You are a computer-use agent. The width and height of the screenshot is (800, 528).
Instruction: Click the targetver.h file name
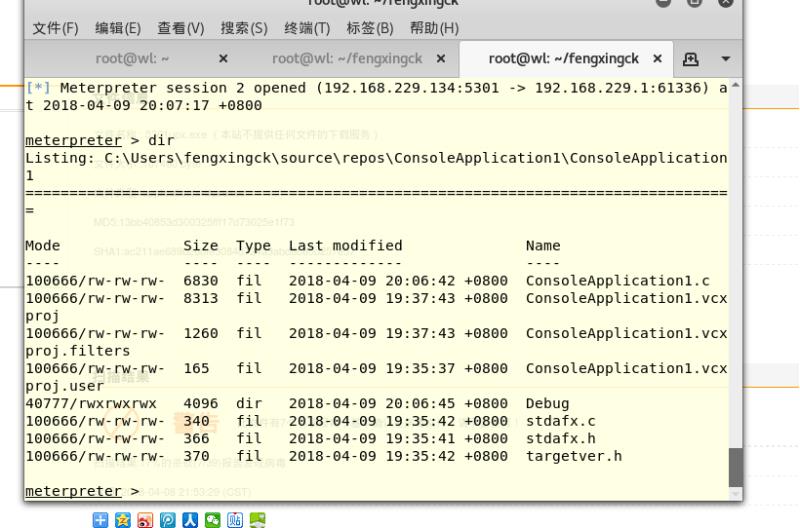(574, 456)
